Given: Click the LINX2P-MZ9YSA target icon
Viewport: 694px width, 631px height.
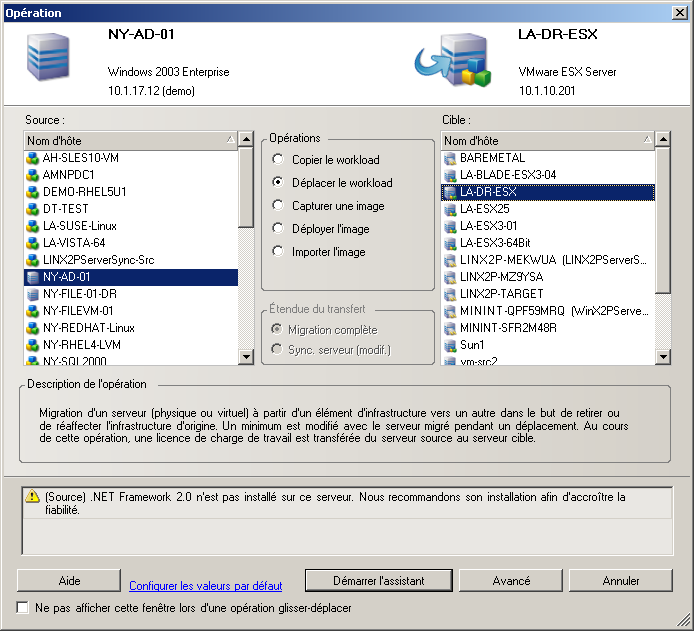Looking at the screenshot, I should [450, 277].
